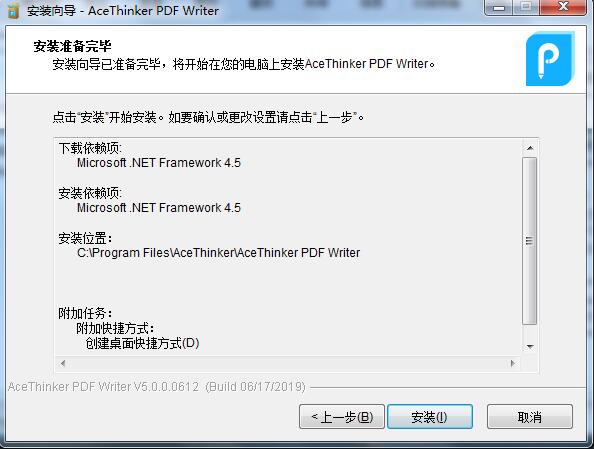The image size is (594, 449).
Task: Go back with the 上一步(B) button
Action: click(x=342, y=417)
